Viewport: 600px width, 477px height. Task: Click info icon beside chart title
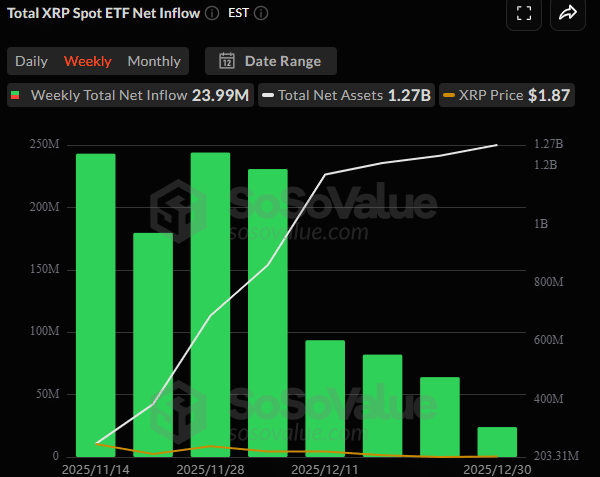click(x=211, y=14)
